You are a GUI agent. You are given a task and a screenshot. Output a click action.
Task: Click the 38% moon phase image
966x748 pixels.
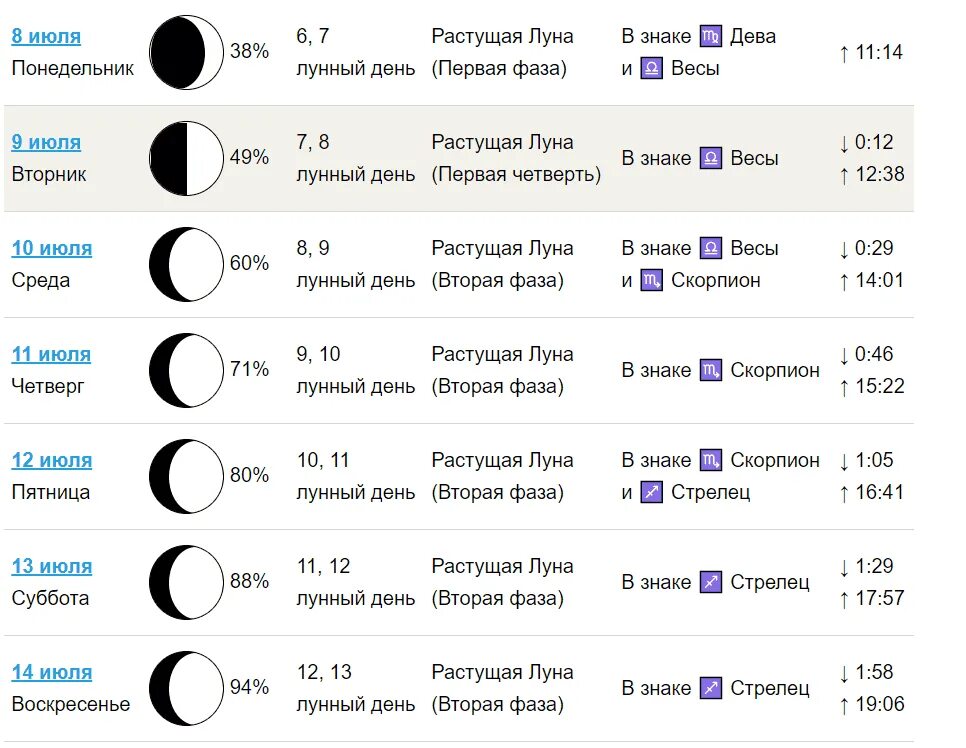(x=187, y=52)
